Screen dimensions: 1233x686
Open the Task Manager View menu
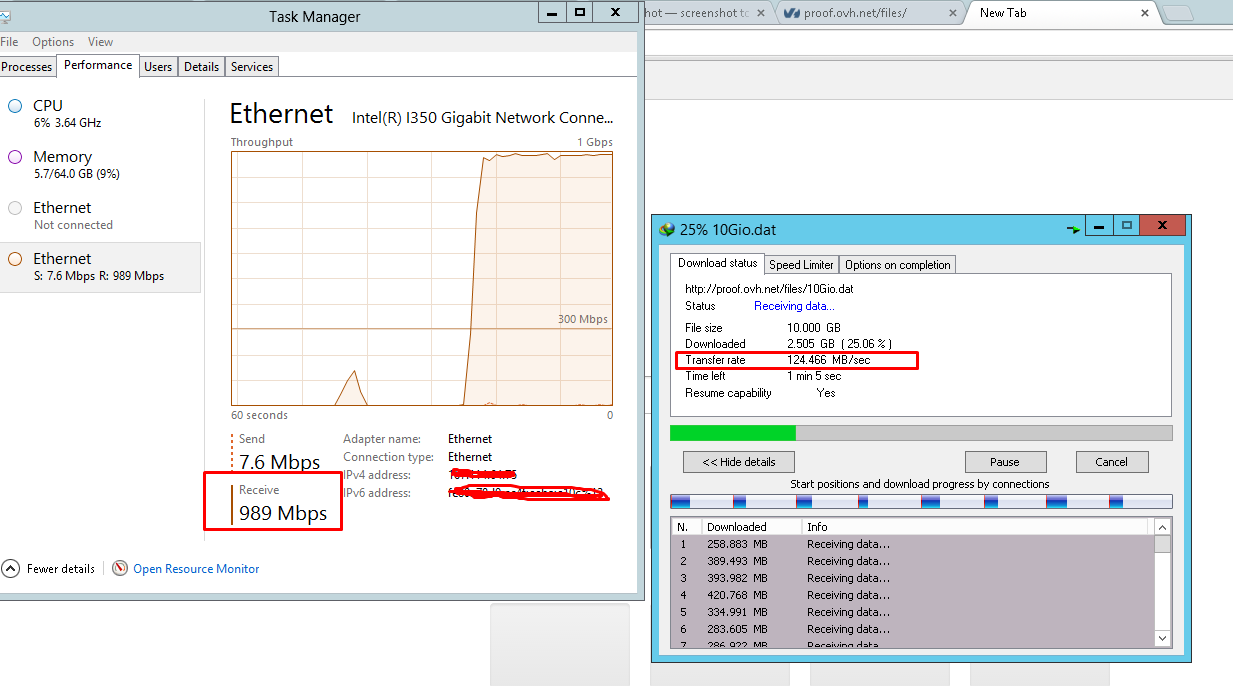coord(100,42)
